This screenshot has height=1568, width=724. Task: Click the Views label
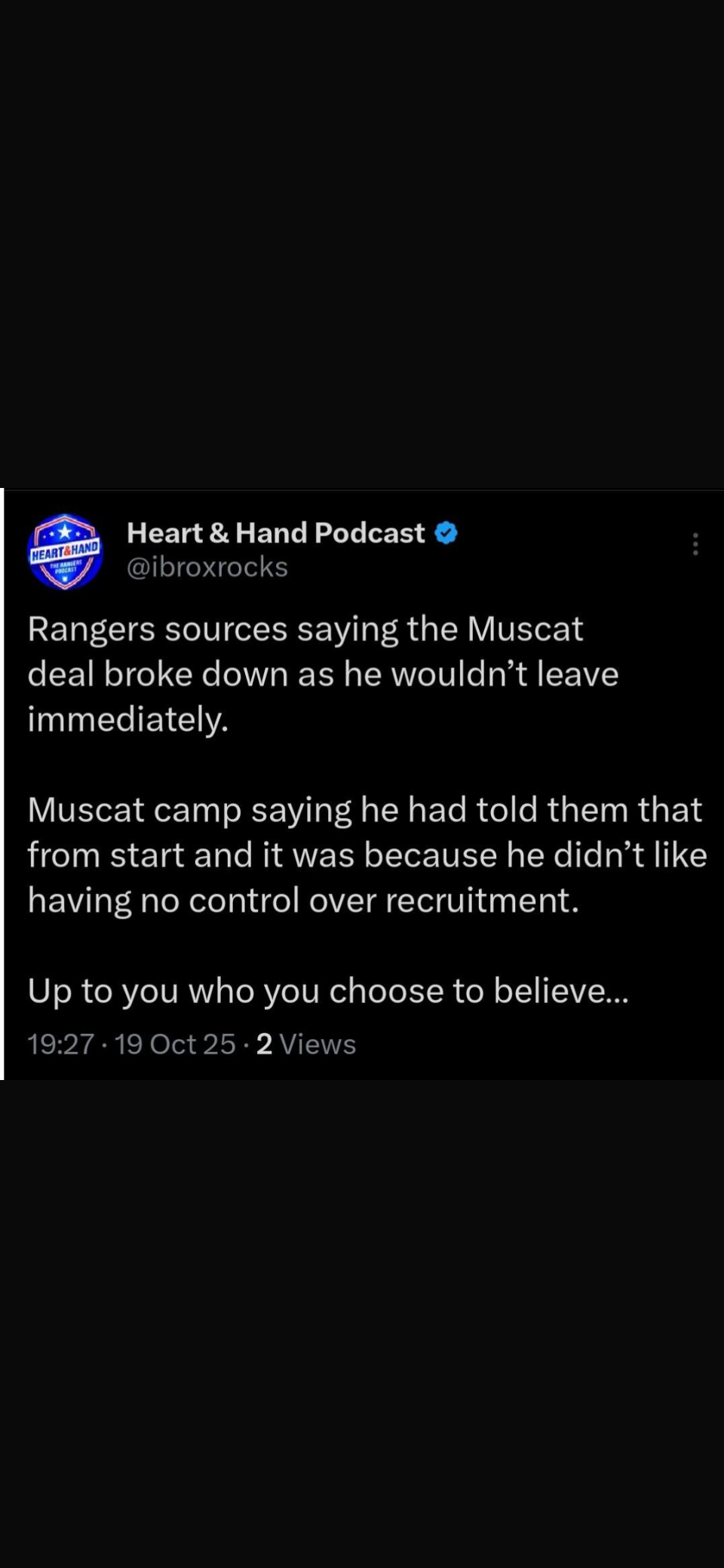(318, 1045)
